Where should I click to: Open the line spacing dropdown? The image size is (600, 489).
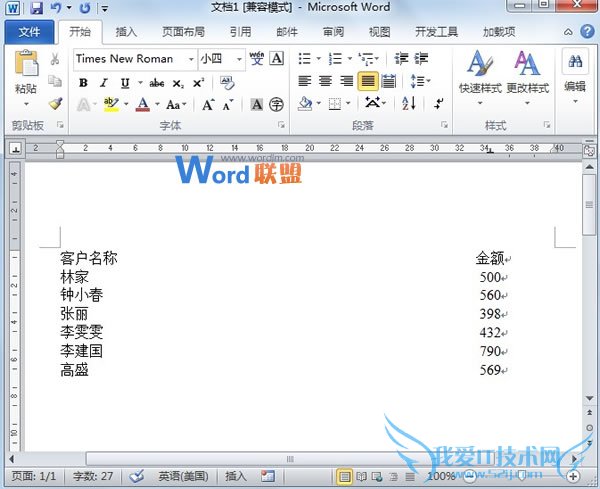click(x=420, y=81)
